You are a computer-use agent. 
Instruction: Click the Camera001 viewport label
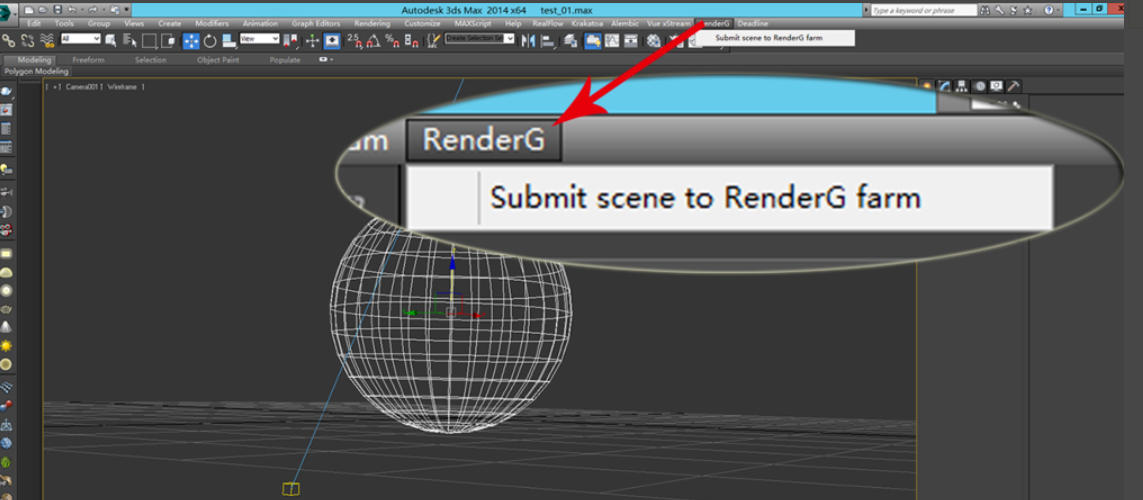coord(83,87)
